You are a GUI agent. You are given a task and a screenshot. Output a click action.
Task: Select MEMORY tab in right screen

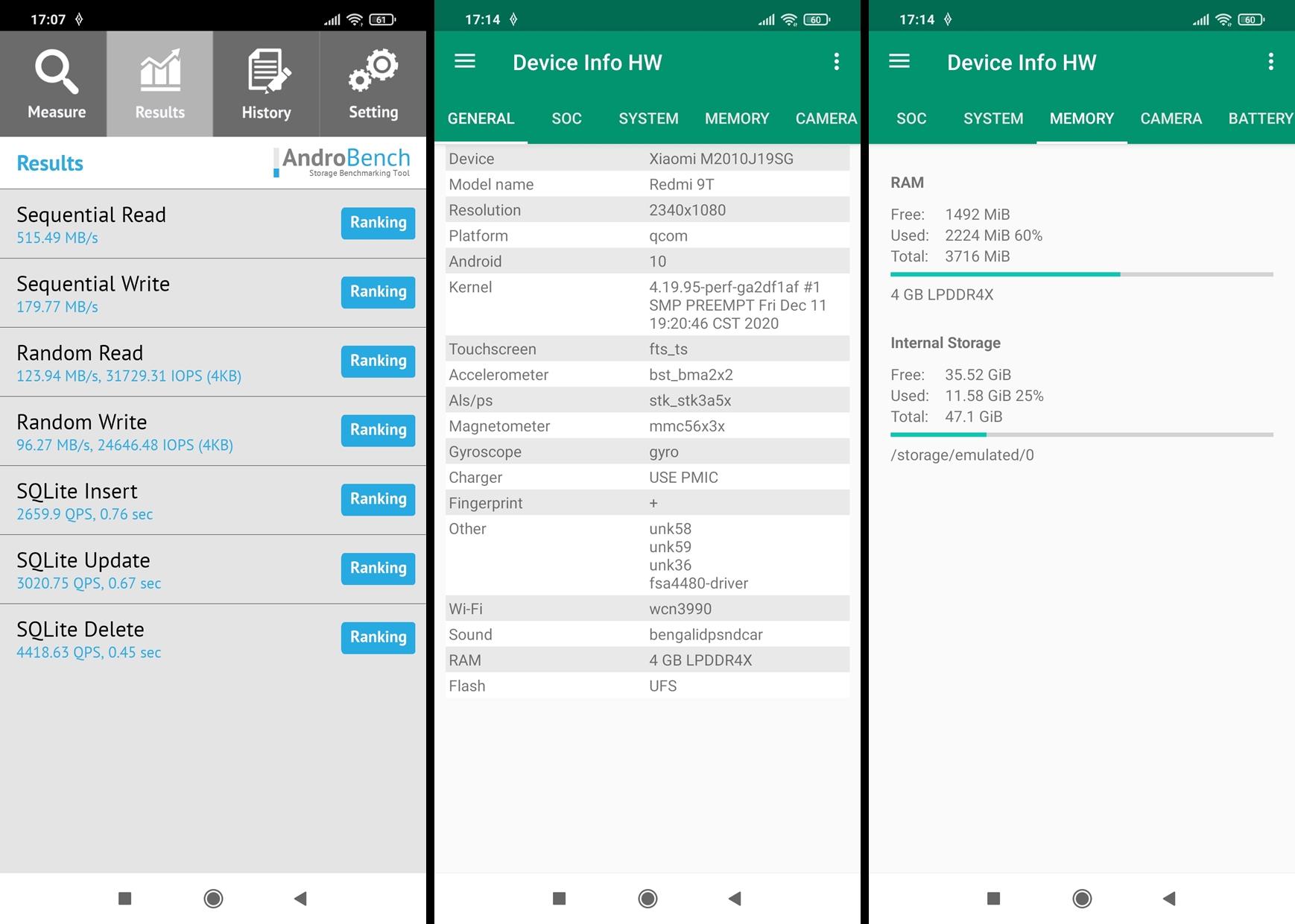[x=1082, y=118]
